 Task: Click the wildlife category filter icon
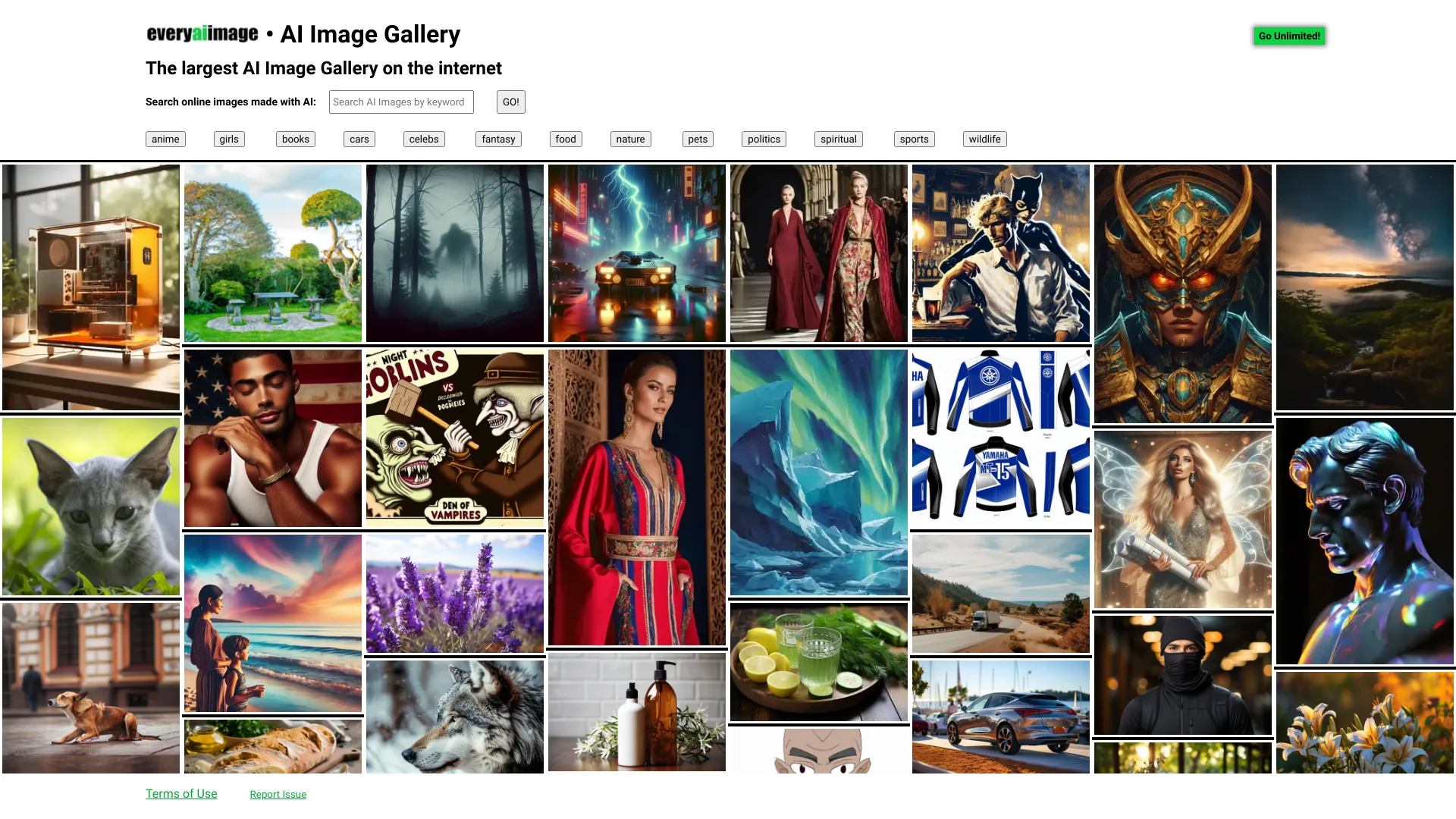(x=984, y=139)
